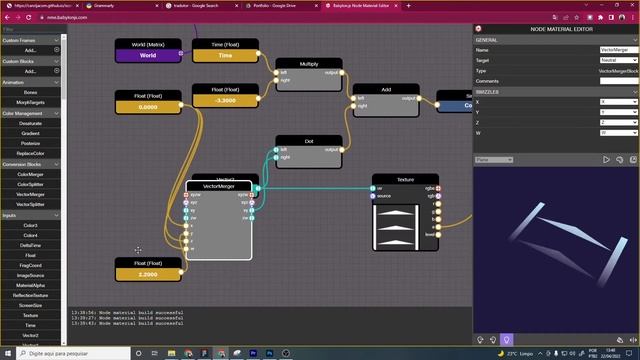Open the Y swizzle dropdown
This screenshot has height=360, width=640.
point(618,112)
